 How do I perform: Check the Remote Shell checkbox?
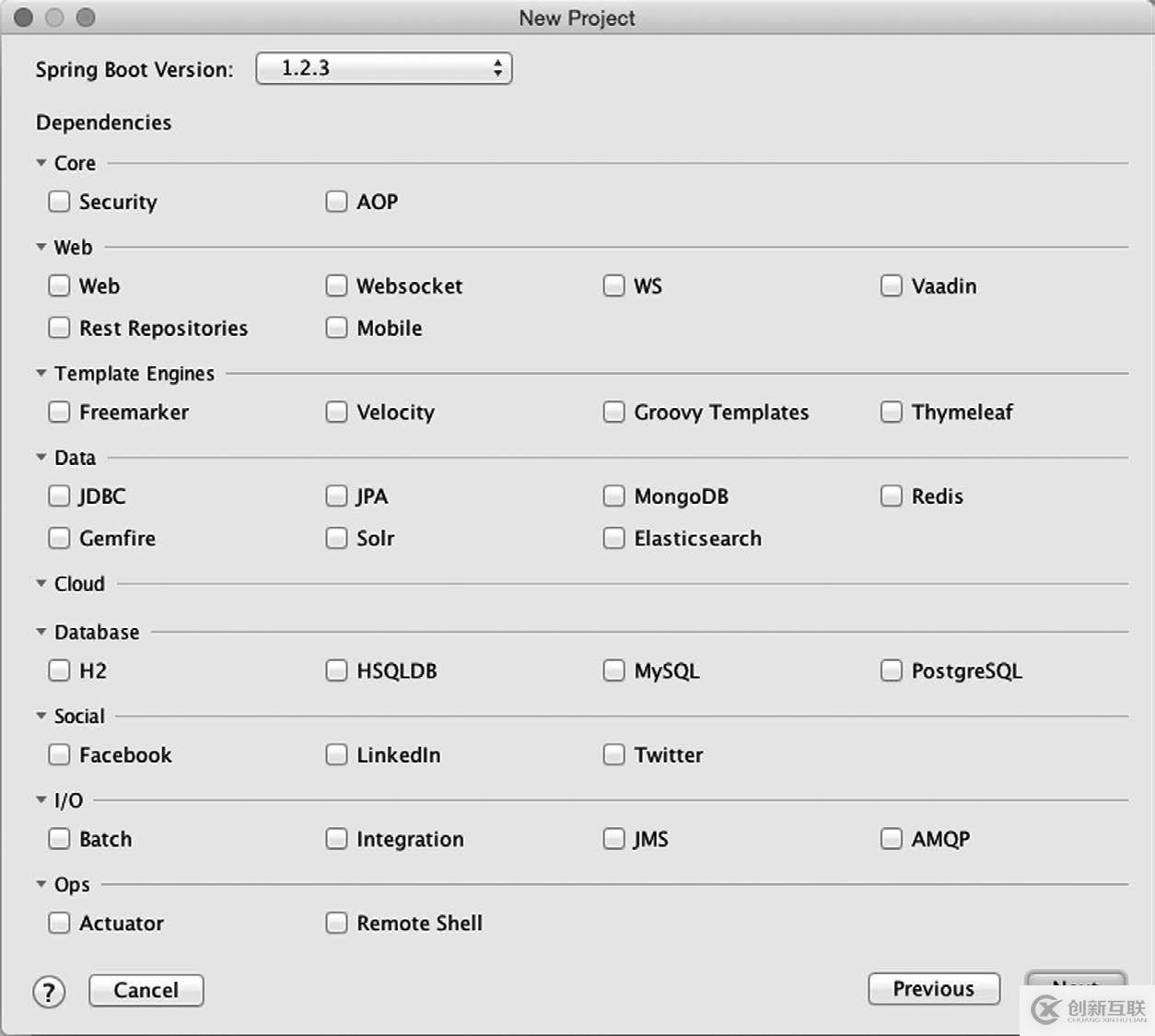pyautogui.click(x=336, y=923)
